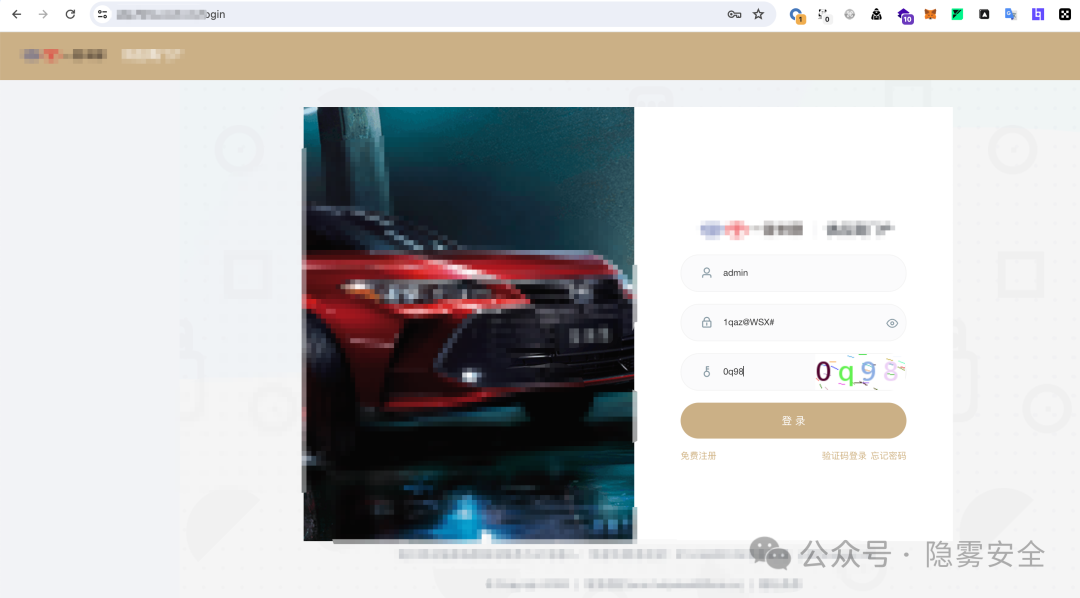This screenshot has width=1080, height=598.
Task: Reload the login page
Action: [x=70, y=14]
